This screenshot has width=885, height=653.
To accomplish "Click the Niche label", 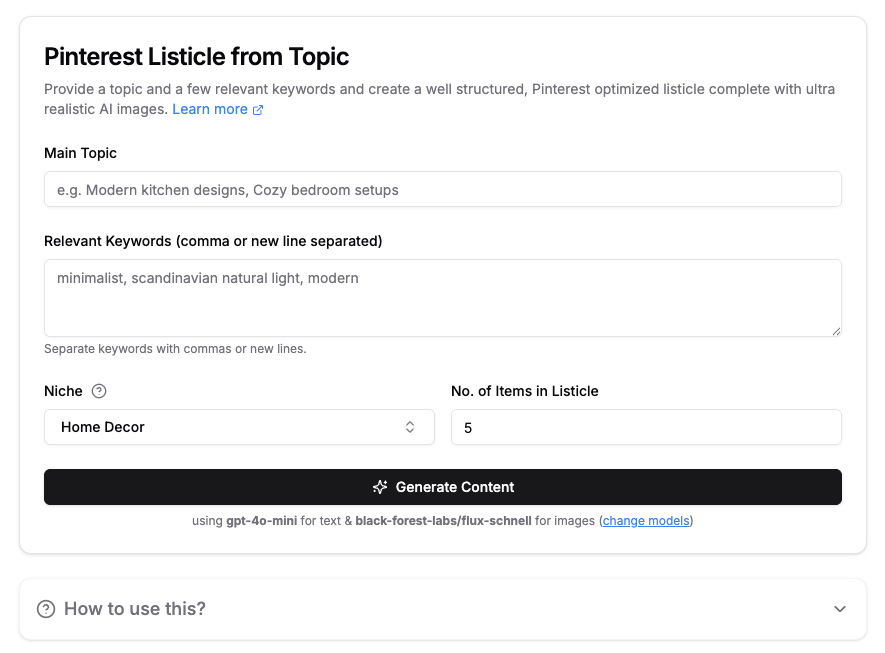I will tap(63, 391).
